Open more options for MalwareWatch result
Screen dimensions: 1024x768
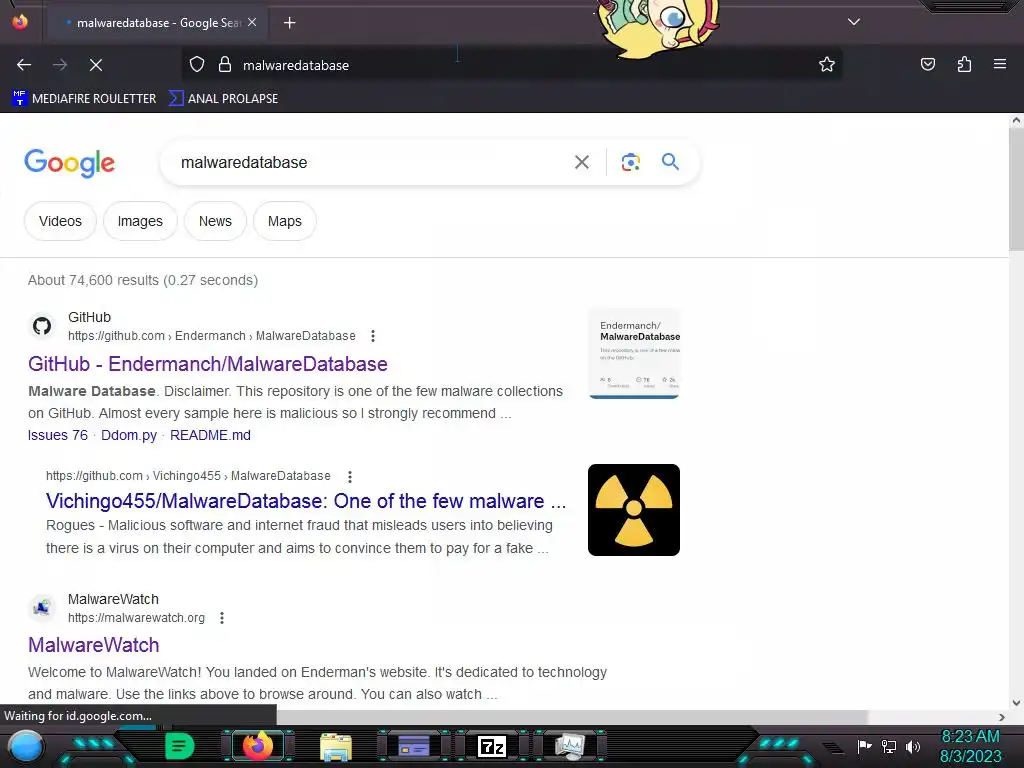tap(222, 618)
